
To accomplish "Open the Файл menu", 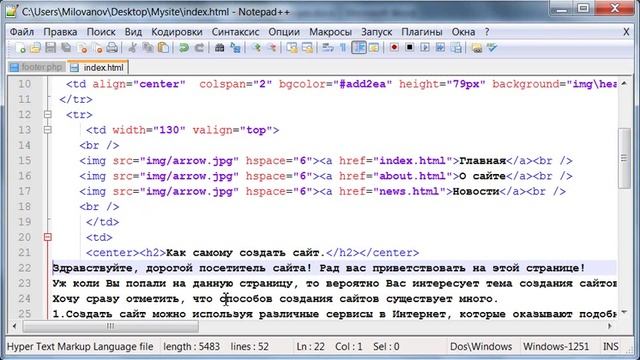I will pyautogui.click(x=22, y=32).
